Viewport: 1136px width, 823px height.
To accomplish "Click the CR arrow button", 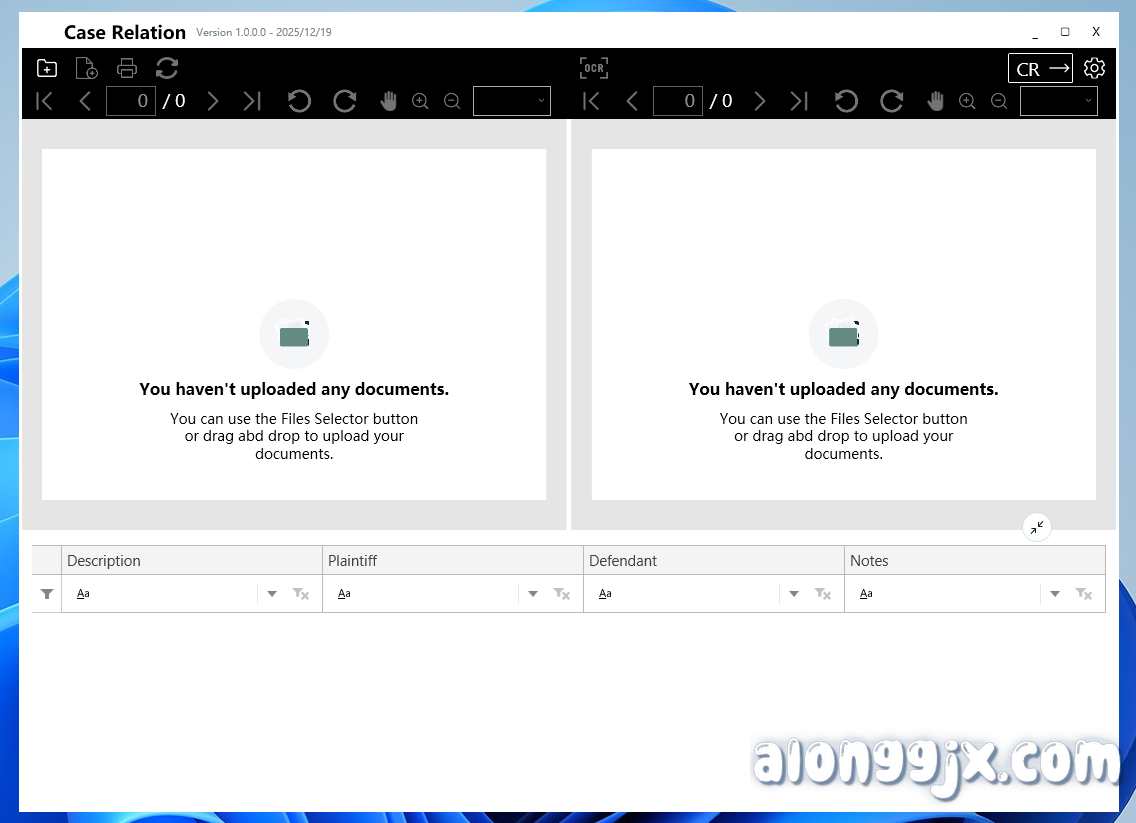I will click(1040, 68).
